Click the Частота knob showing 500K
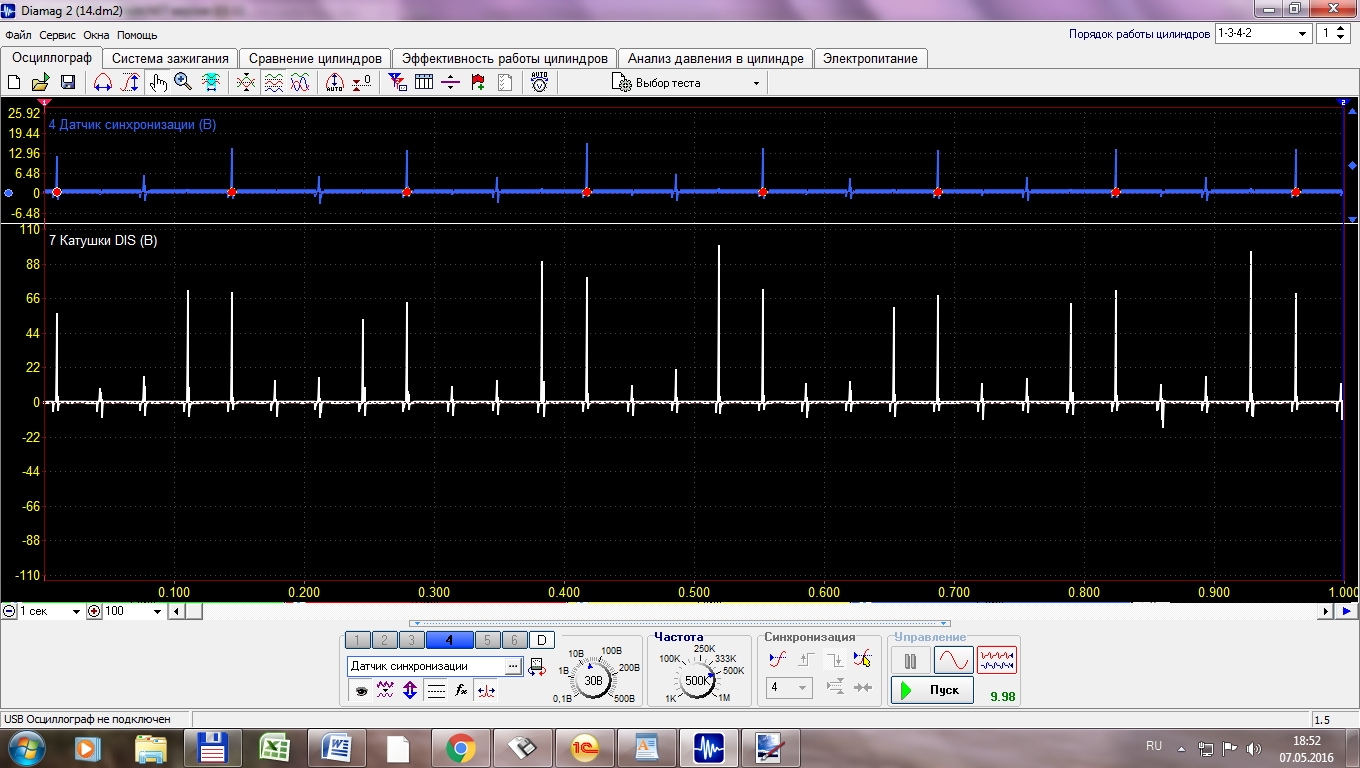Viewport: 1360px width, 768px height. (696, 680)
